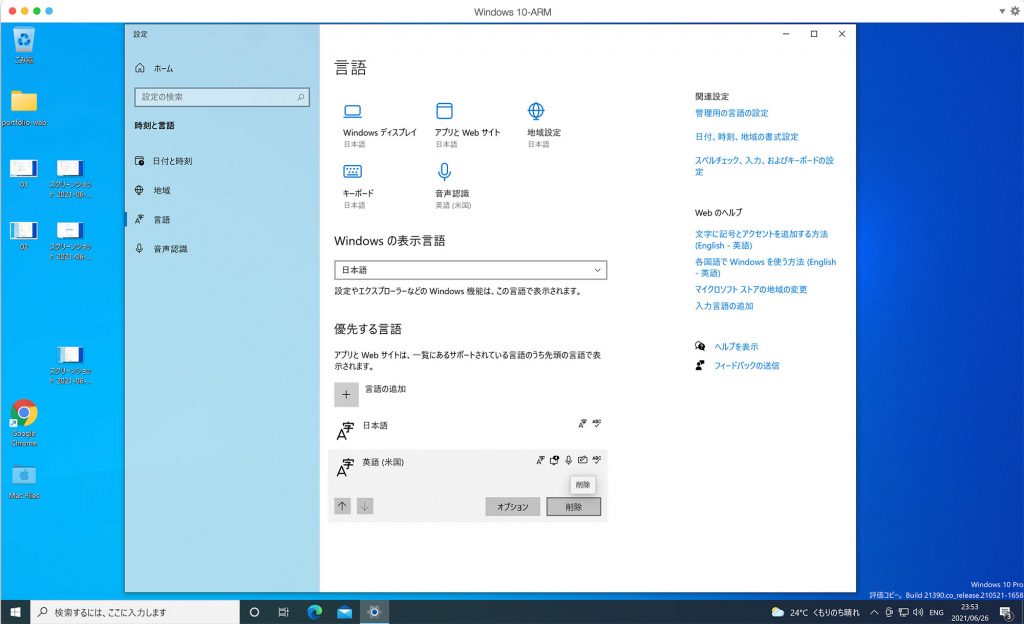Open 管理用の言語の設定 link
1024x624 pixels.
[x=731, y=113]
